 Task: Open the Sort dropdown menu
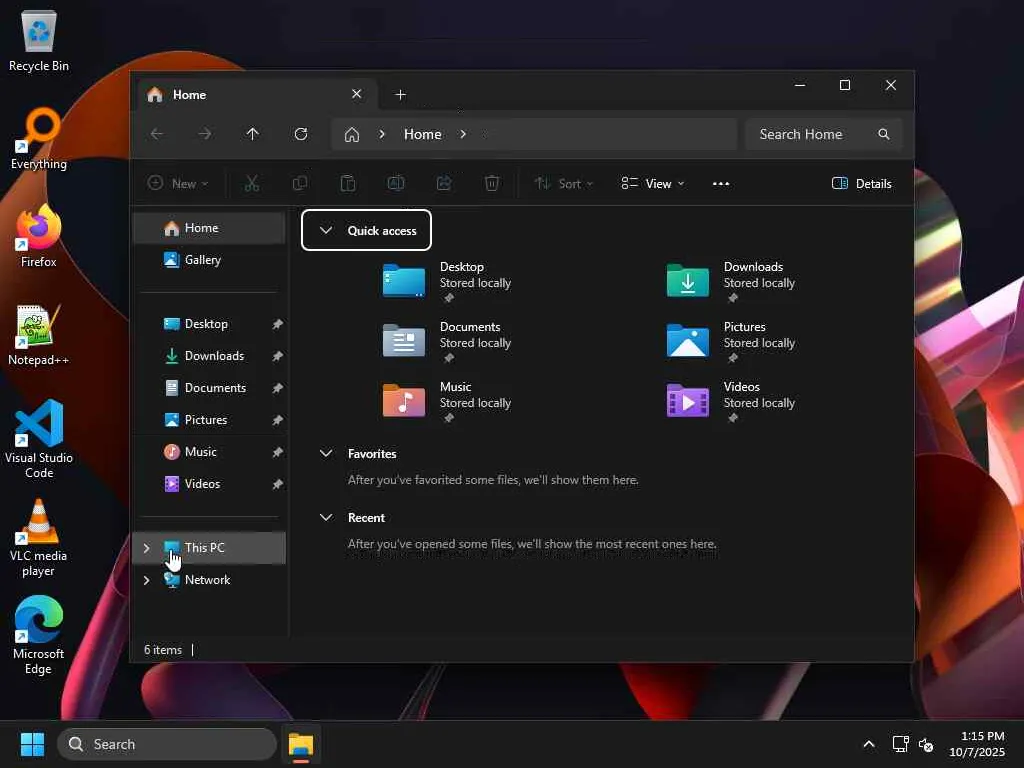coord(564,184)
